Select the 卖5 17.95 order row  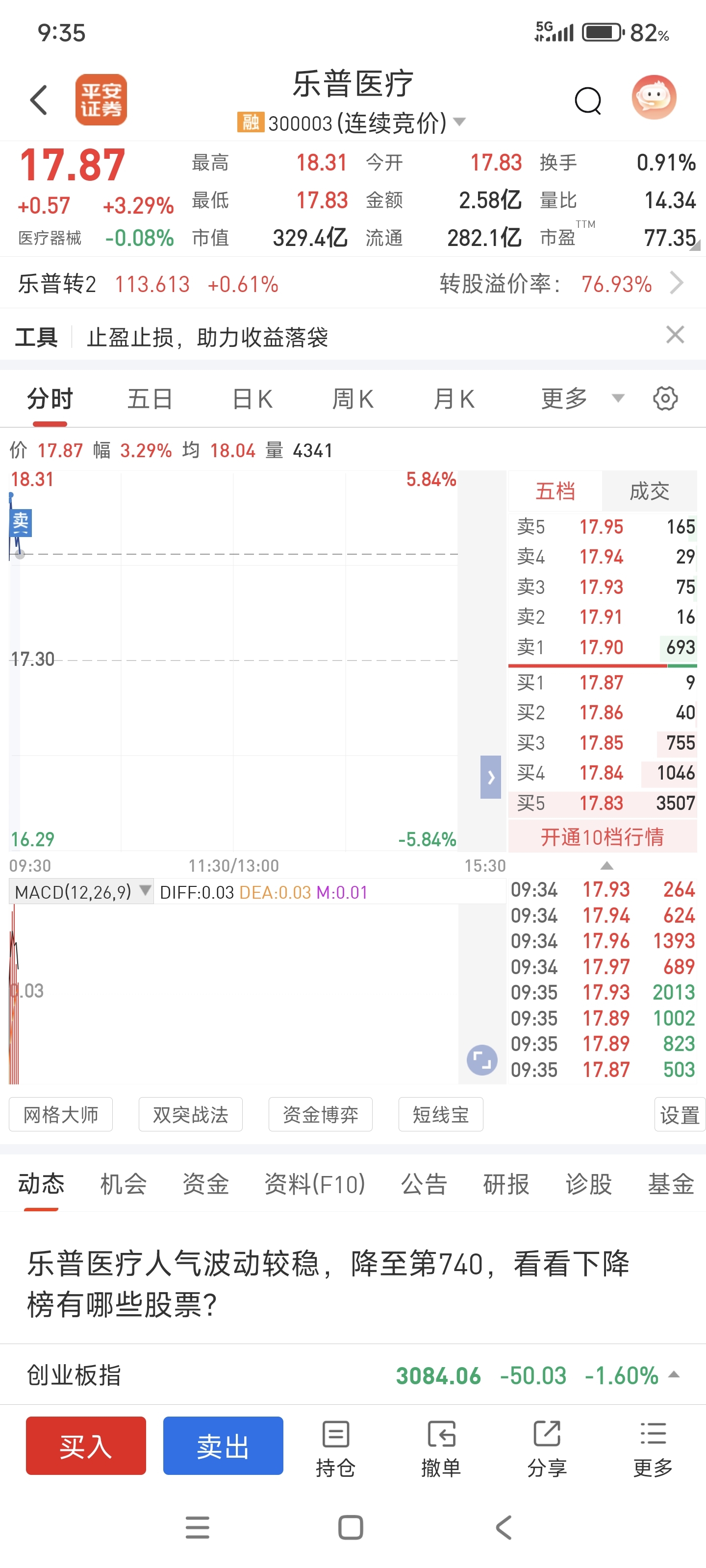[x=603, y=527]
